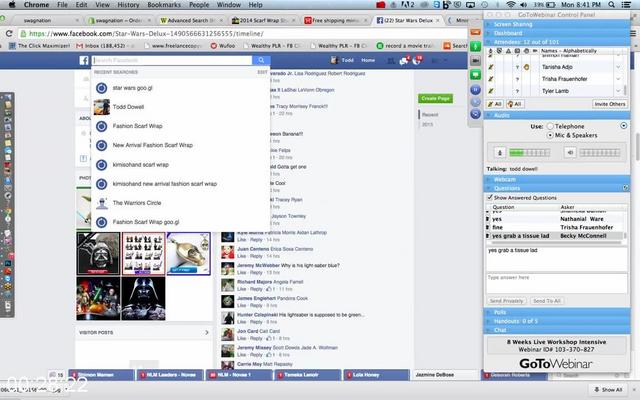The height and width of the screenshot is (400, 640).
Task: Click Home link in Facebook header
Action: point(368,60)
